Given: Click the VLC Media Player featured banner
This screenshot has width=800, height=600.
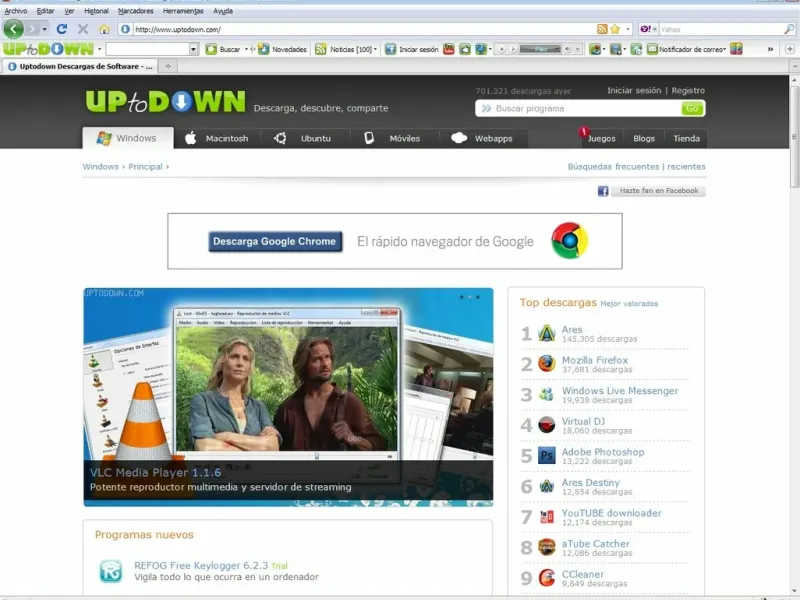Looking at the screenshot, I should pyautogui.click(x=288, y=397).
